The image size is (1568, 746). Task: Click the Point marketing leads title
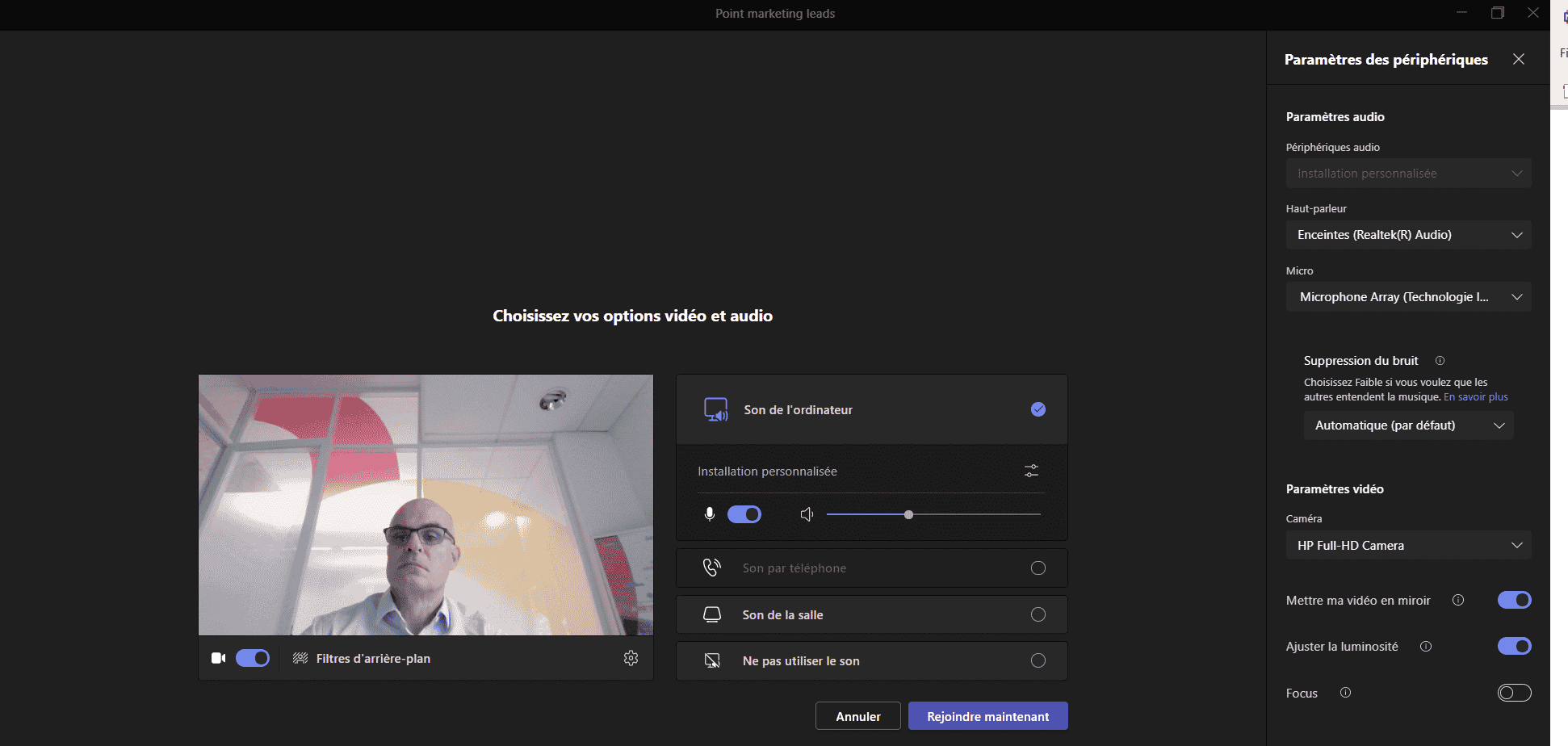[775, 13]
